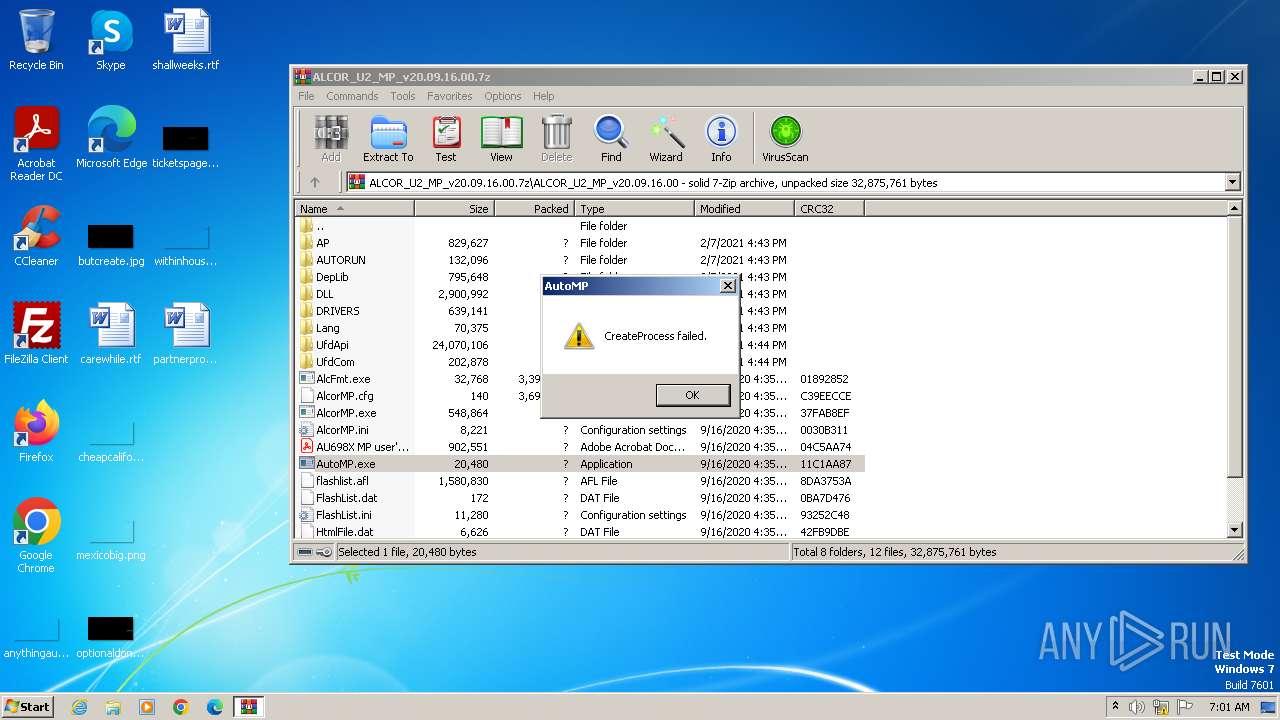The height and width of the screenshot is (720, 1280).
Task: Select the DRIVERS folder in list
Action: [x=337, y=311]
